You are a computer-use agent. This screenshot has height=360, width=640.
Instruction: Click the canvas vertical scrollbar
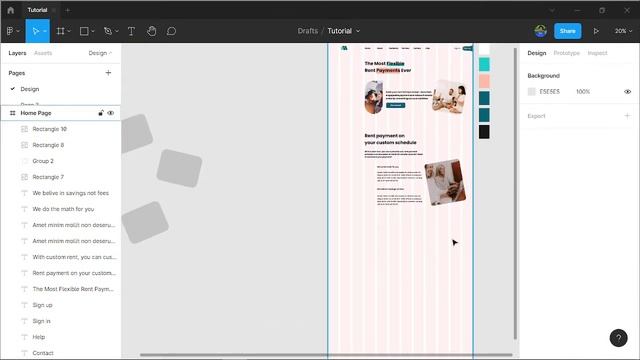(515, 194)
